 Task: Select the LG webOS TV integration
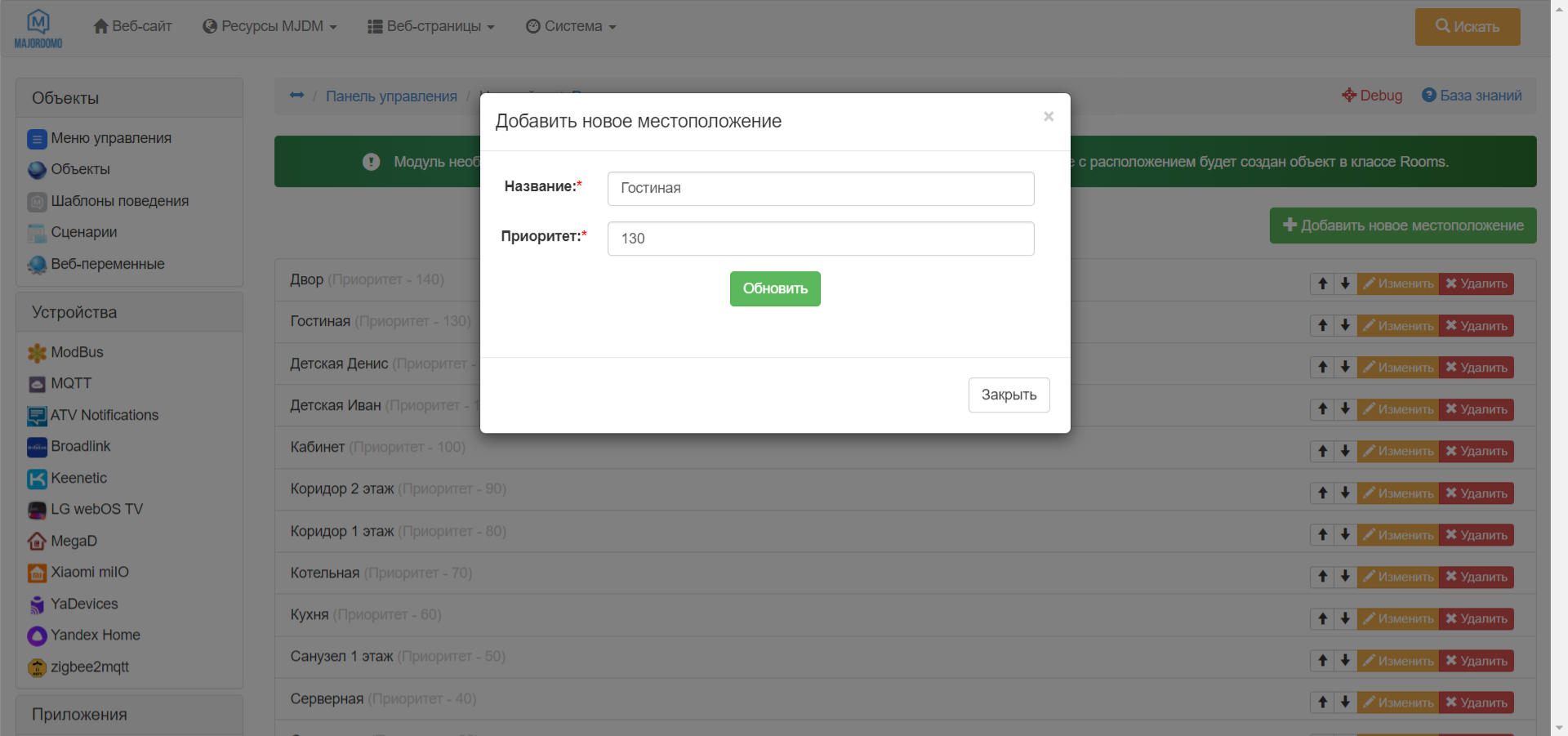[x=96, y=509]
